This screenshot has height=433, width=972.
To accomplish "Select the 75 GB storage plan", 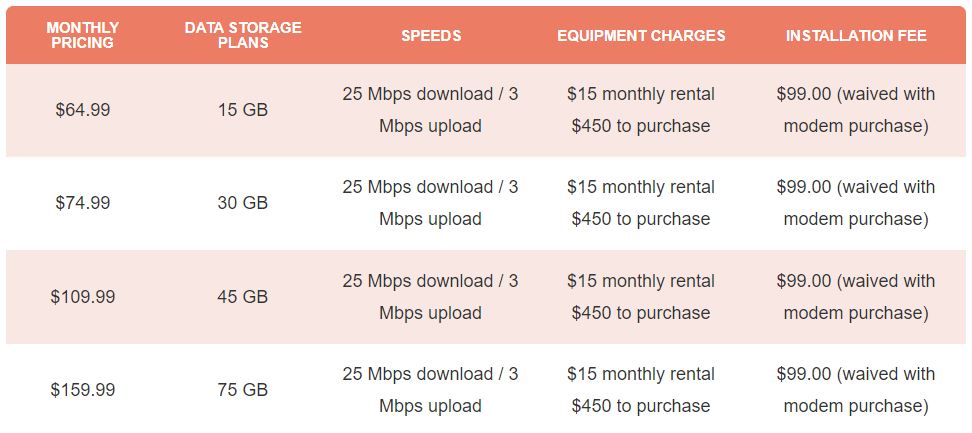I will tap(243, 390).
